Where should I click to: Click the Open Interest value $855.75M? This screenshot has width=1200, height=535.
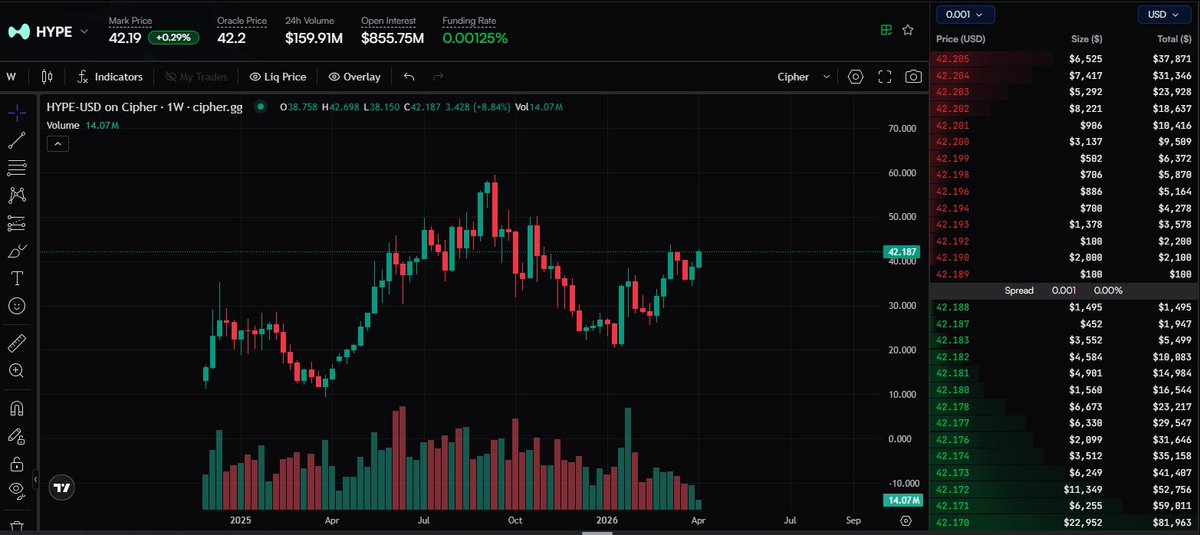(392, 38)
